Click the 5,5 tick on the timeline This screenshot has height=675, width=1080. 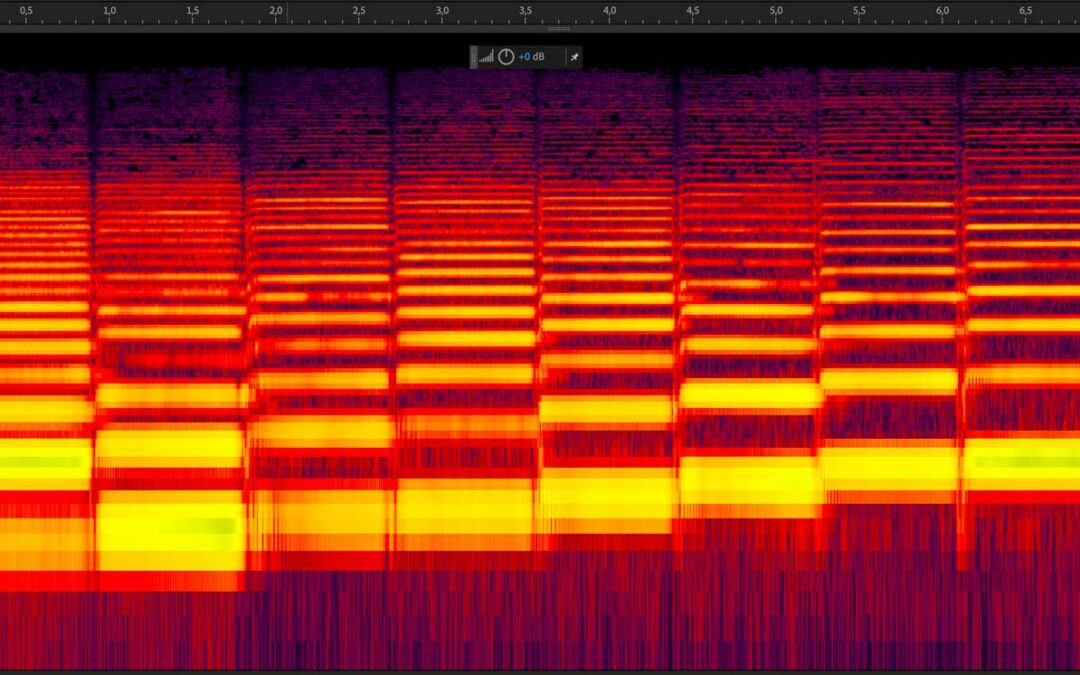[859, 11]
